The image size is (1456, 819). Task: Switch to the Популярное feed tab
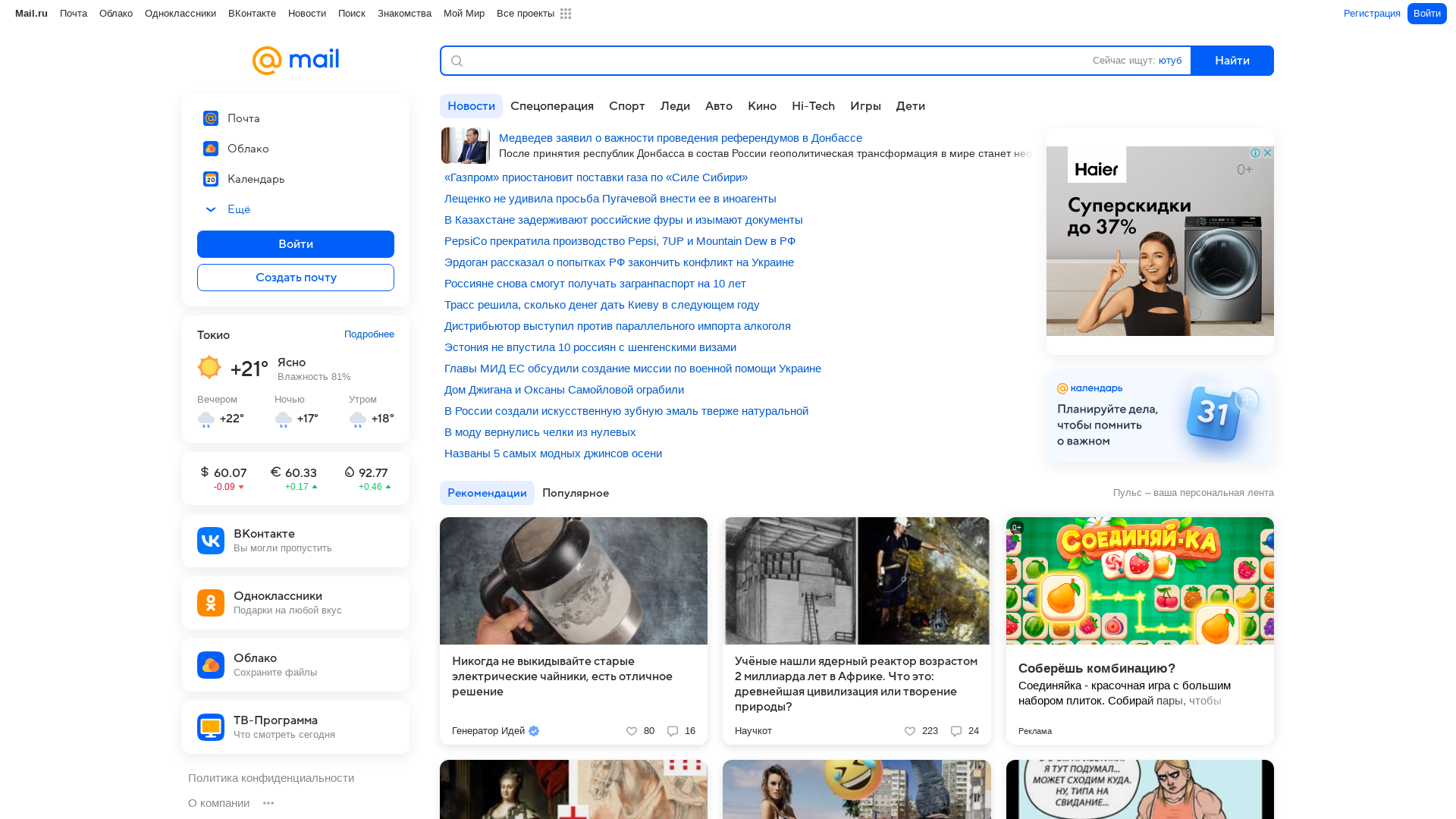point(576,493)
